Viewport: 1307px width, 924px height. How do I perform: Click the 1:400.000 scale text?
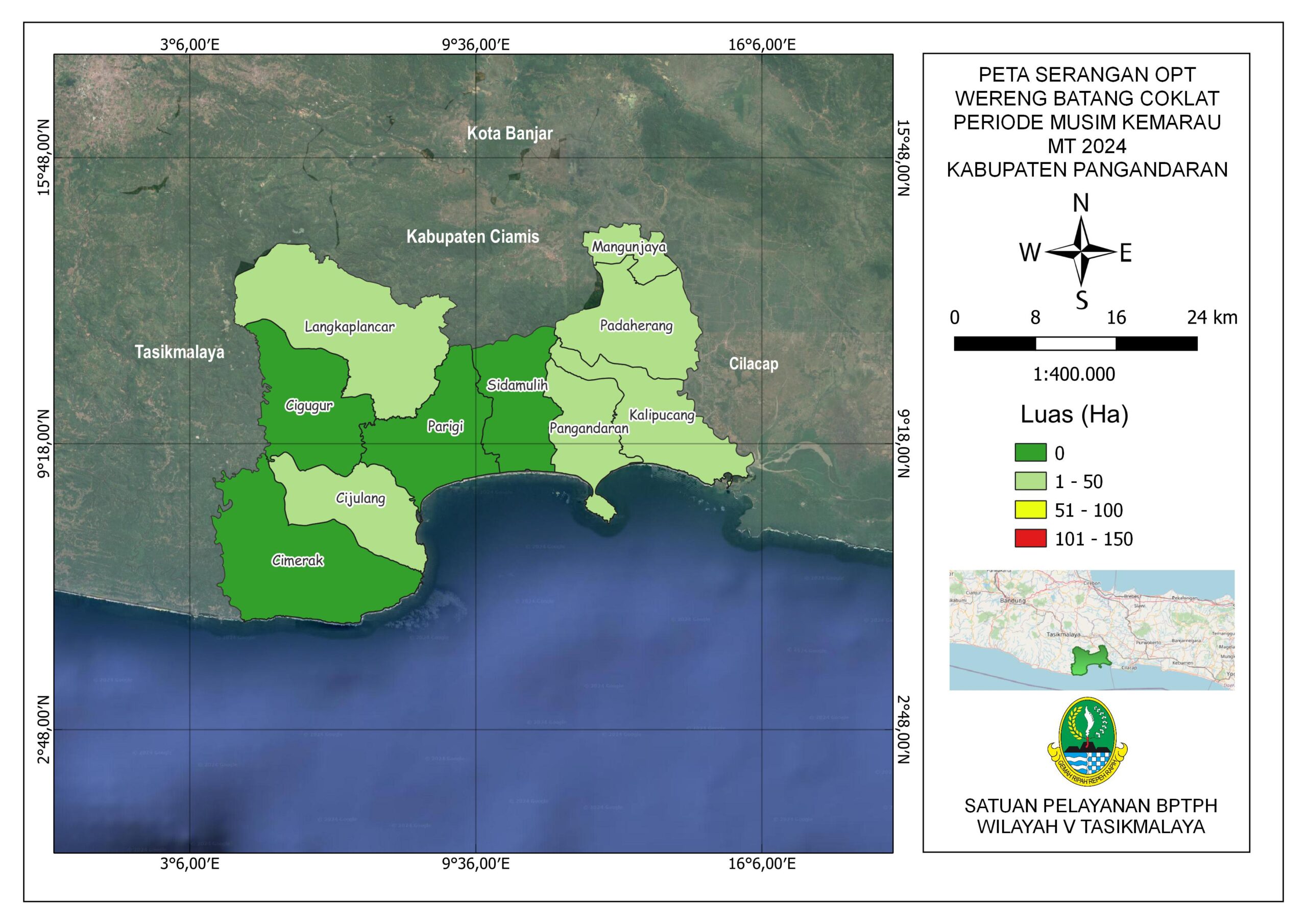(1074, 374)
